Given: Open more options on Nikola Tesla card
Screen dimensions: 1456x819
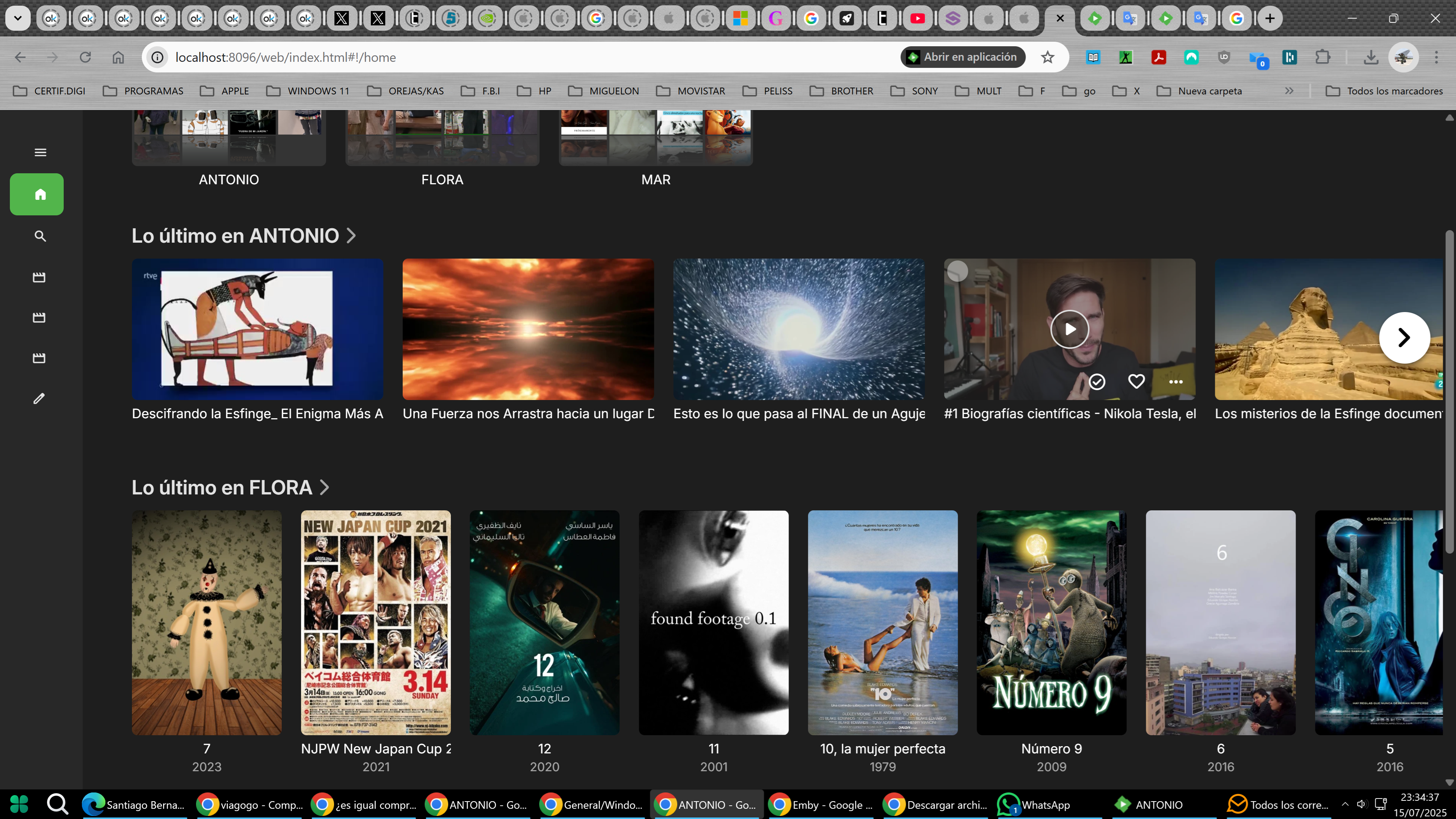Looking at the screenshot, I should 1176,381.
